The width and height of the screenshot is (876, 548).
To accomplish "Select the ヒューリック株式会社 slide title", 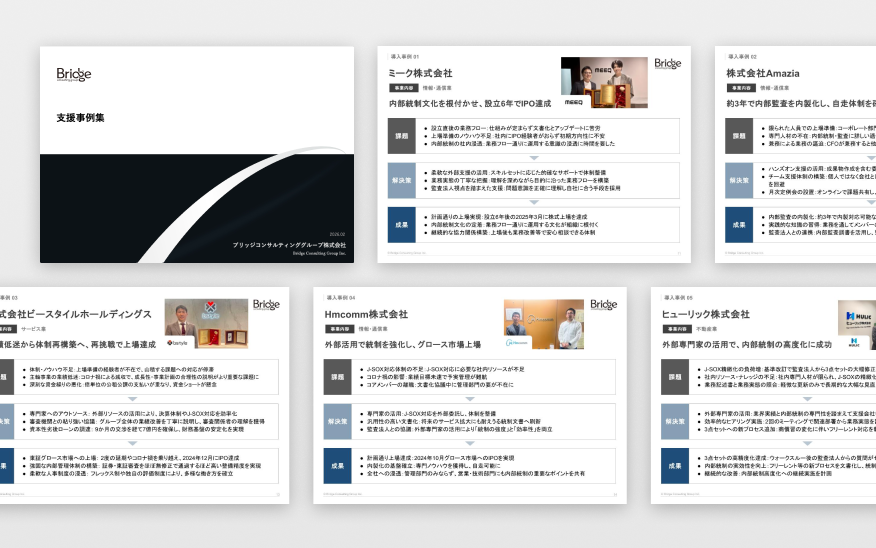I will pyautogui.click(x=706, y=314).
